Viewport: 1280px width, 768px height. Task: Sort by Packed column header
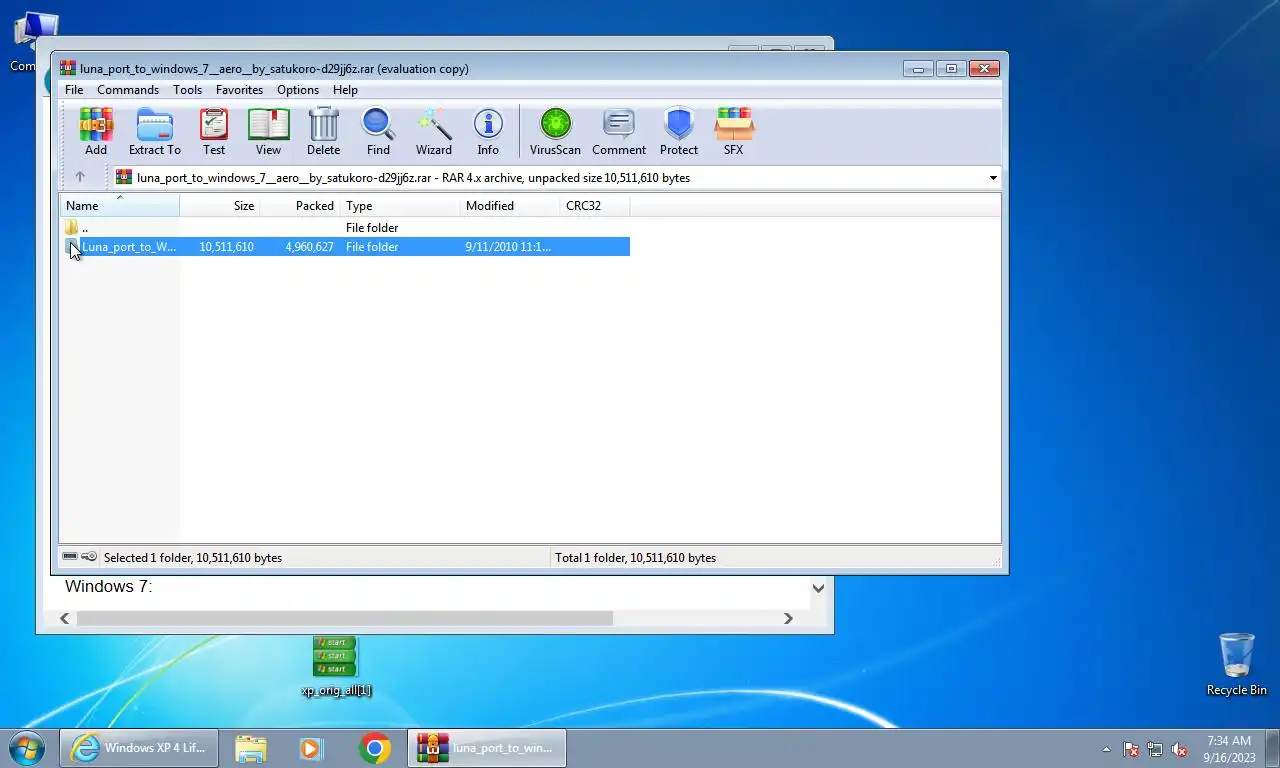pyautogui.click(x=300, y=206)
